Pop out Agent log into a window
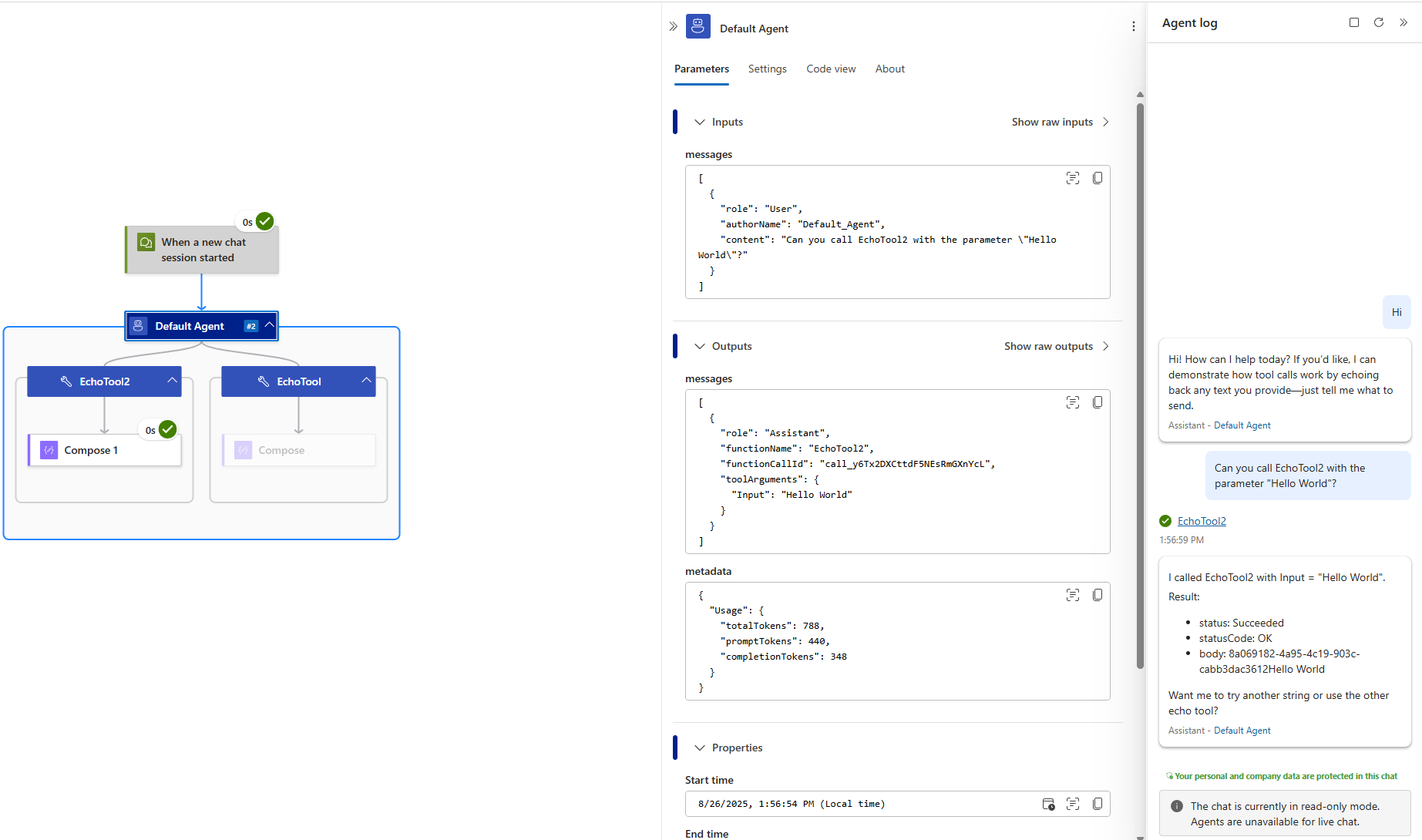The width and height of the screenshot is (1422, 840). click(1354, 22)
